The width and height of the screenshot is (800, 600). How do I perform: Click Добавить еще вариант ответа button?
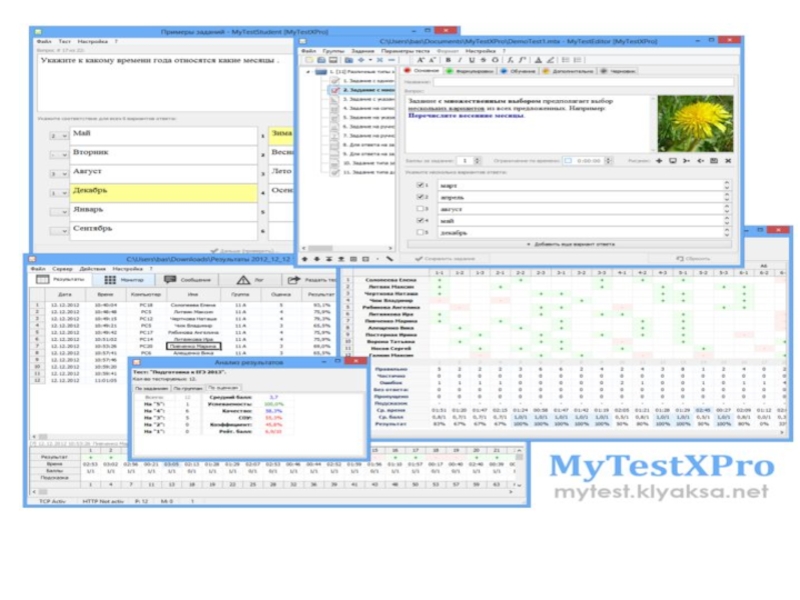pyautogui.click(x=569, y=243)
